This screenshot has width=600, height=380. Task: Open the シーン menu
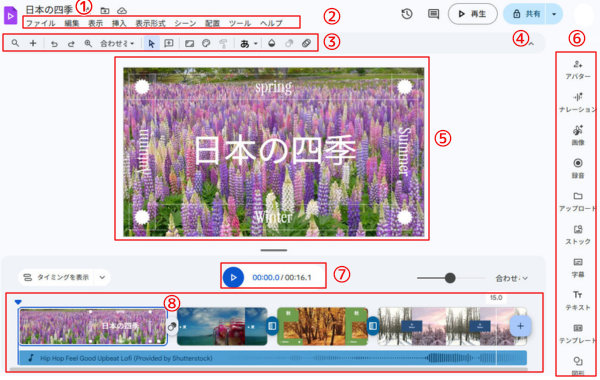point(185,23)
